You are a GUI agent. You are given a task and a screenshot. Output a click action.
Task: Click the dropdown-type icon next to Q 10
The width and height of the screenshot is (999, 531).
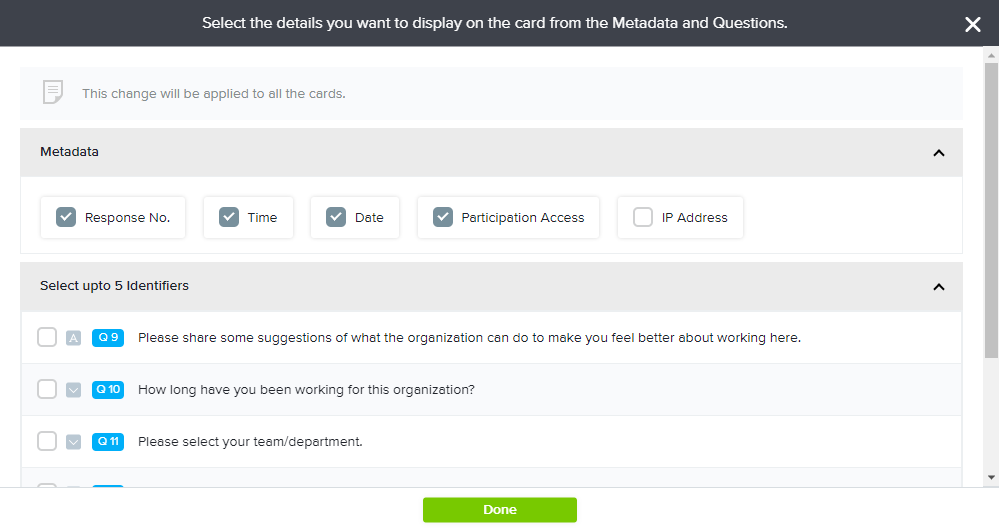point(73,390)
